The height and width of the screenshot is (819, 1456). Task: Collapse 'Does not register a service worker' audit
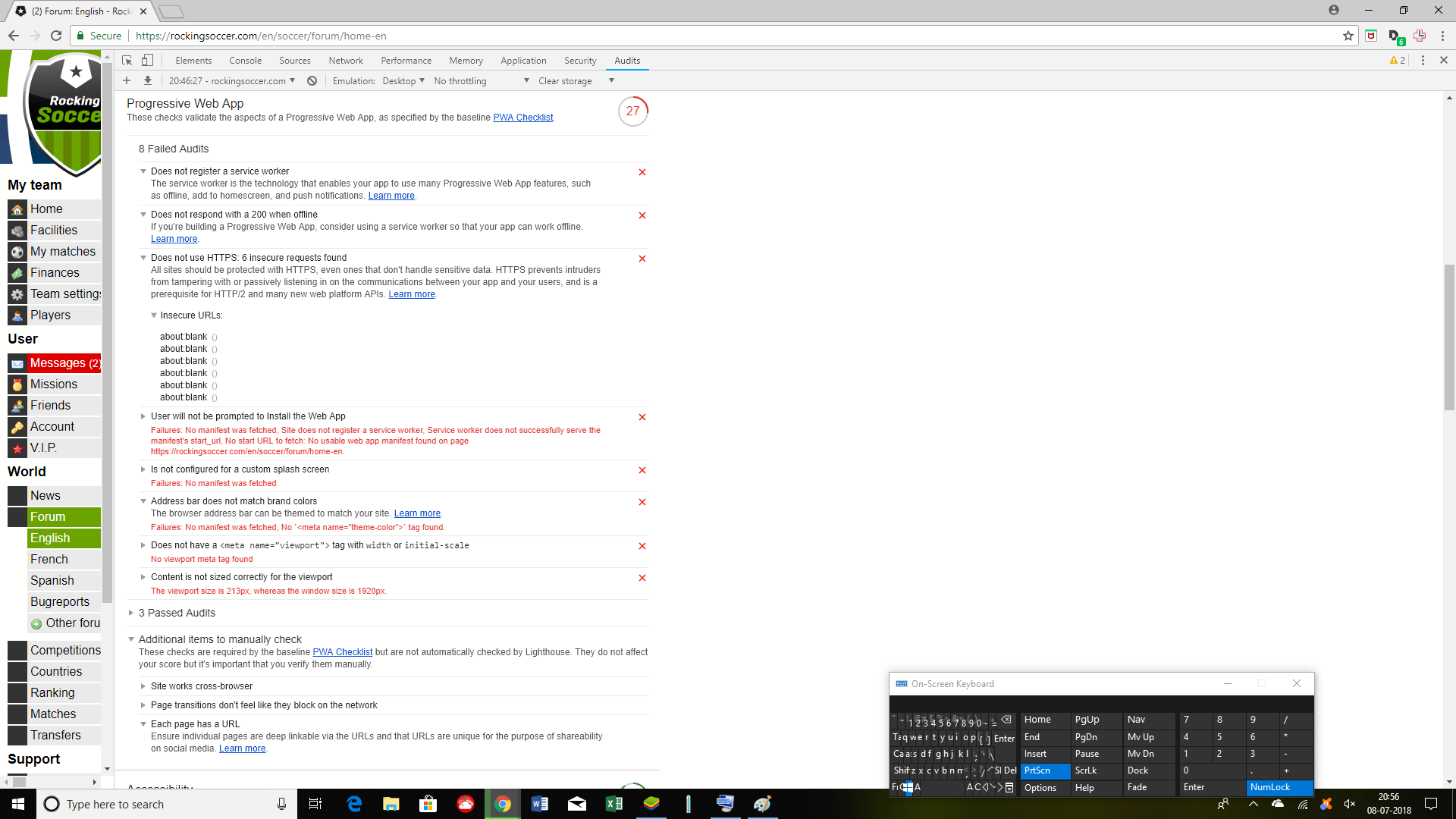coord(143,171)
